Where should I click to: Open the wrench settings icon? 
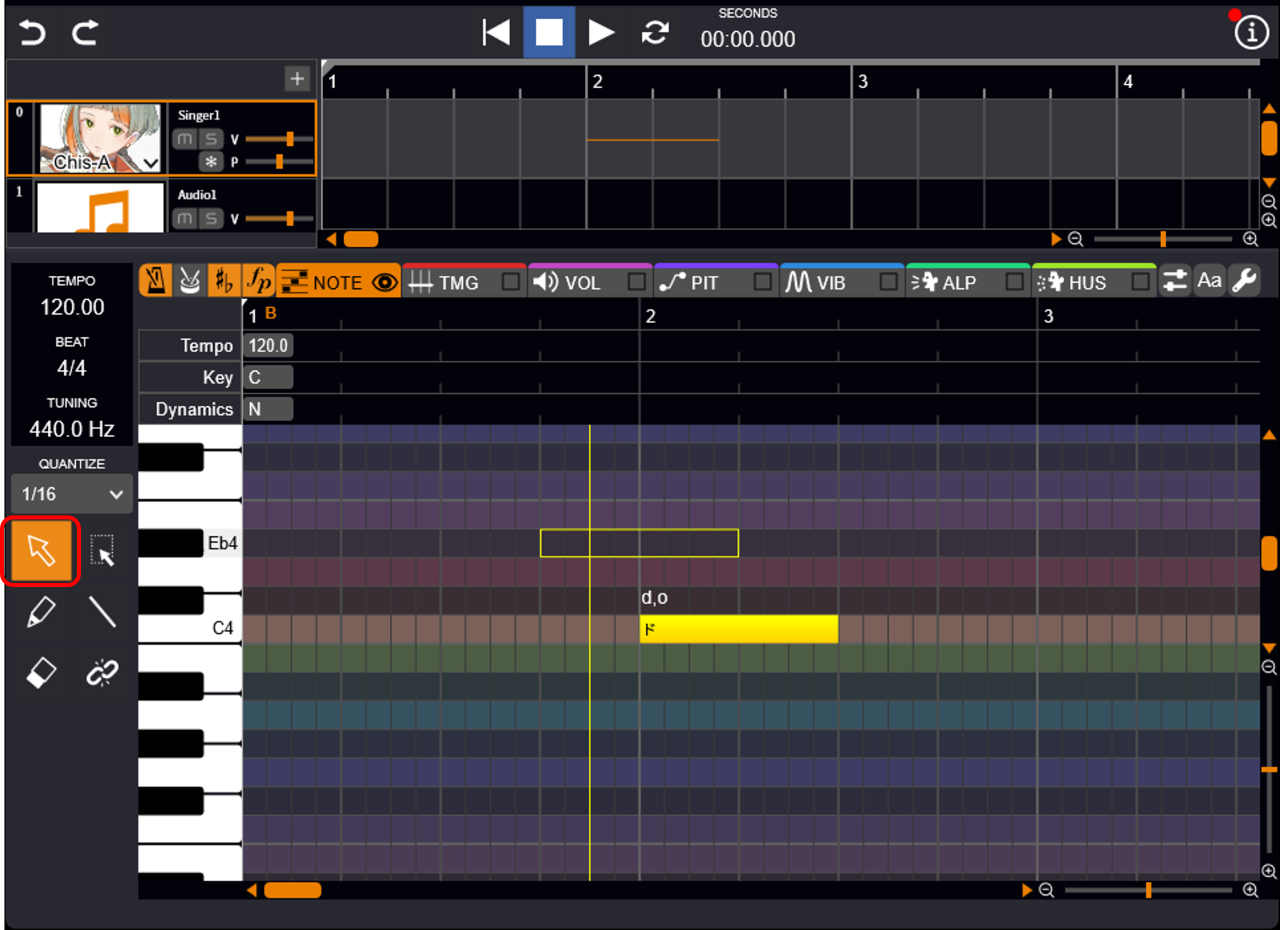point(1244,282)
